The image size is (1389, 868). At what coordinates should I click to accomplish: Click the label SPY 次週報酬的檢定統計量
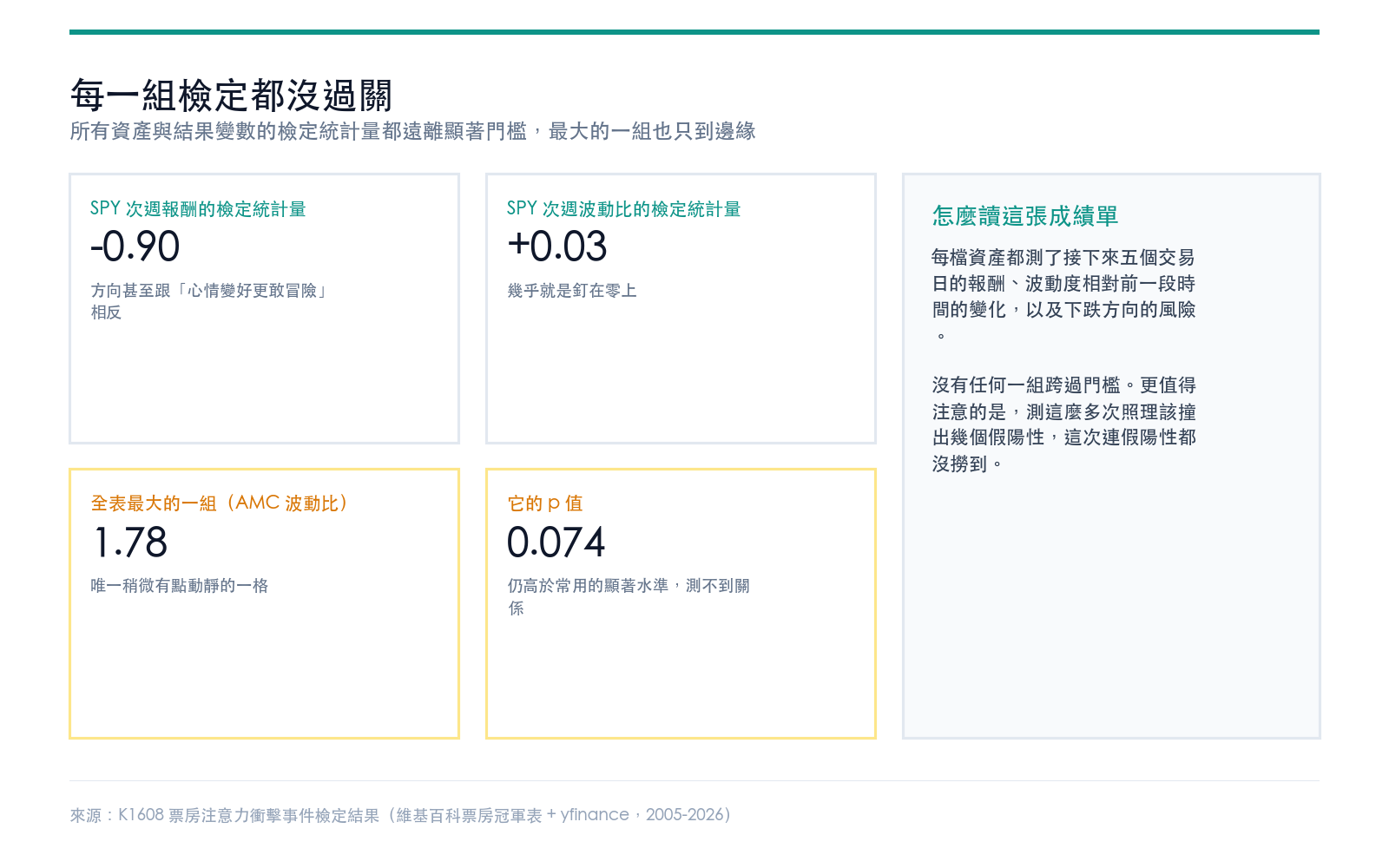click(198, 209)
